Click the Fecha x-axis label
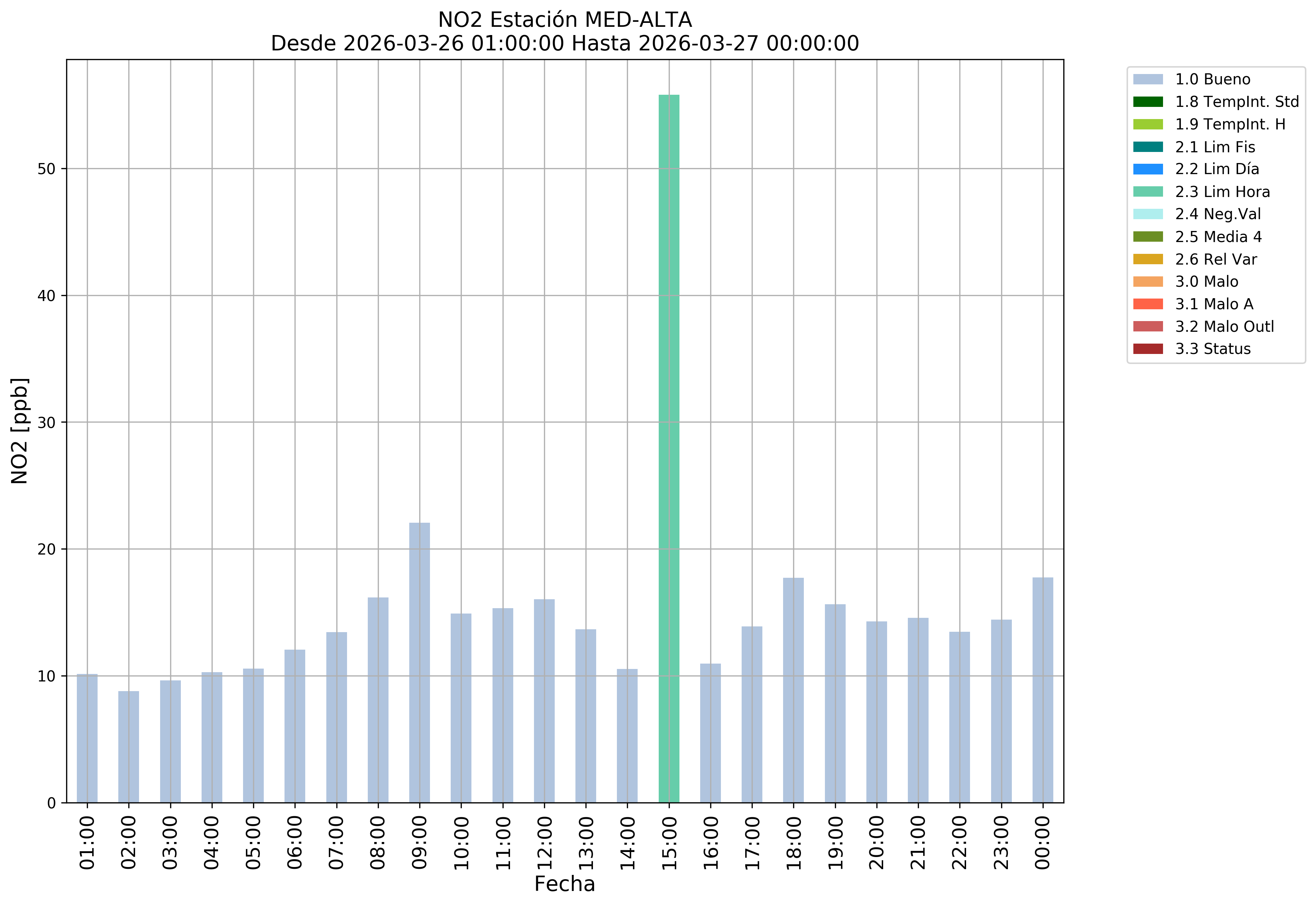 (x=565, y=884)
